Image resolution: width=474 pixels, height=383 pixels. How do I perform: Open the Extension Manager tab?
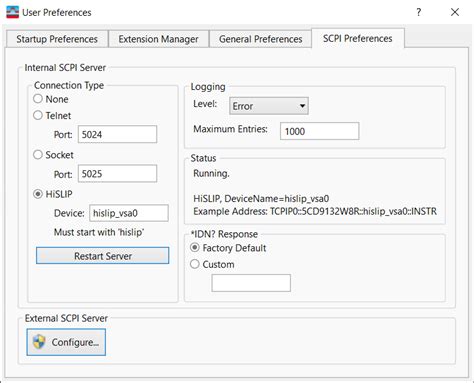coord(158,39)
